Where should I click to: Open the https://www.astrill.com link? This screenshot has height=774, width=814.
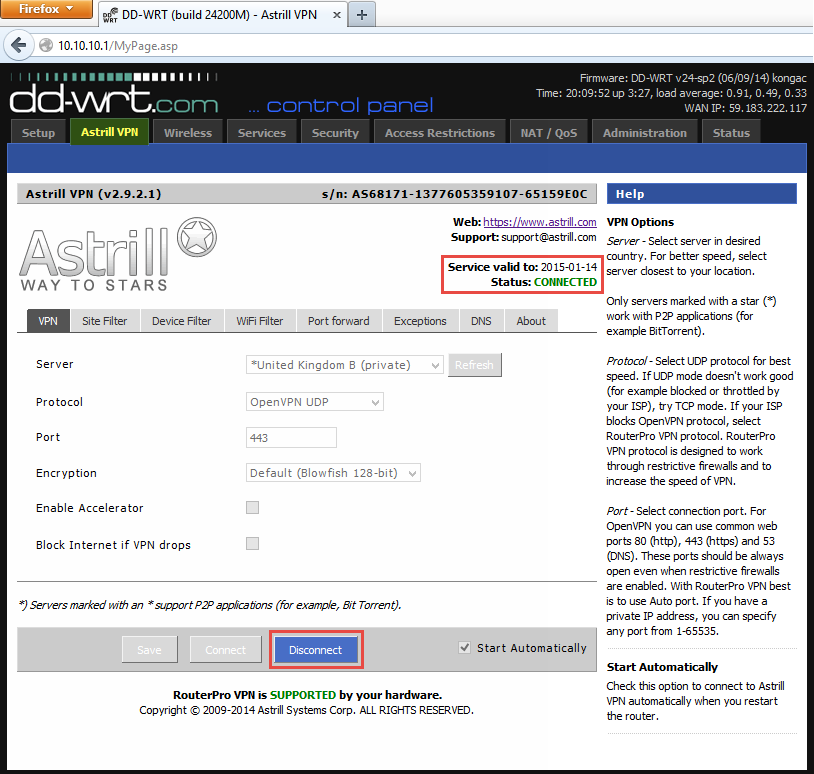(540, 222)
